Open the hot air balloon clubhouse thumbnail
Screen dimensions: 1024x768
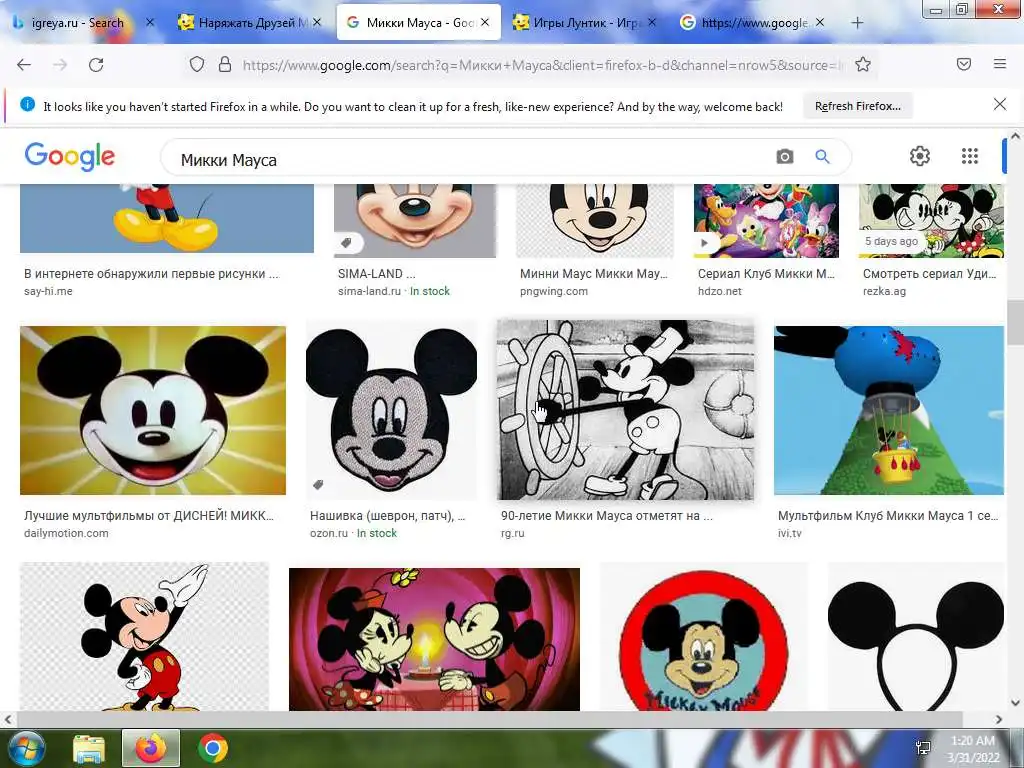coord(889,410)
